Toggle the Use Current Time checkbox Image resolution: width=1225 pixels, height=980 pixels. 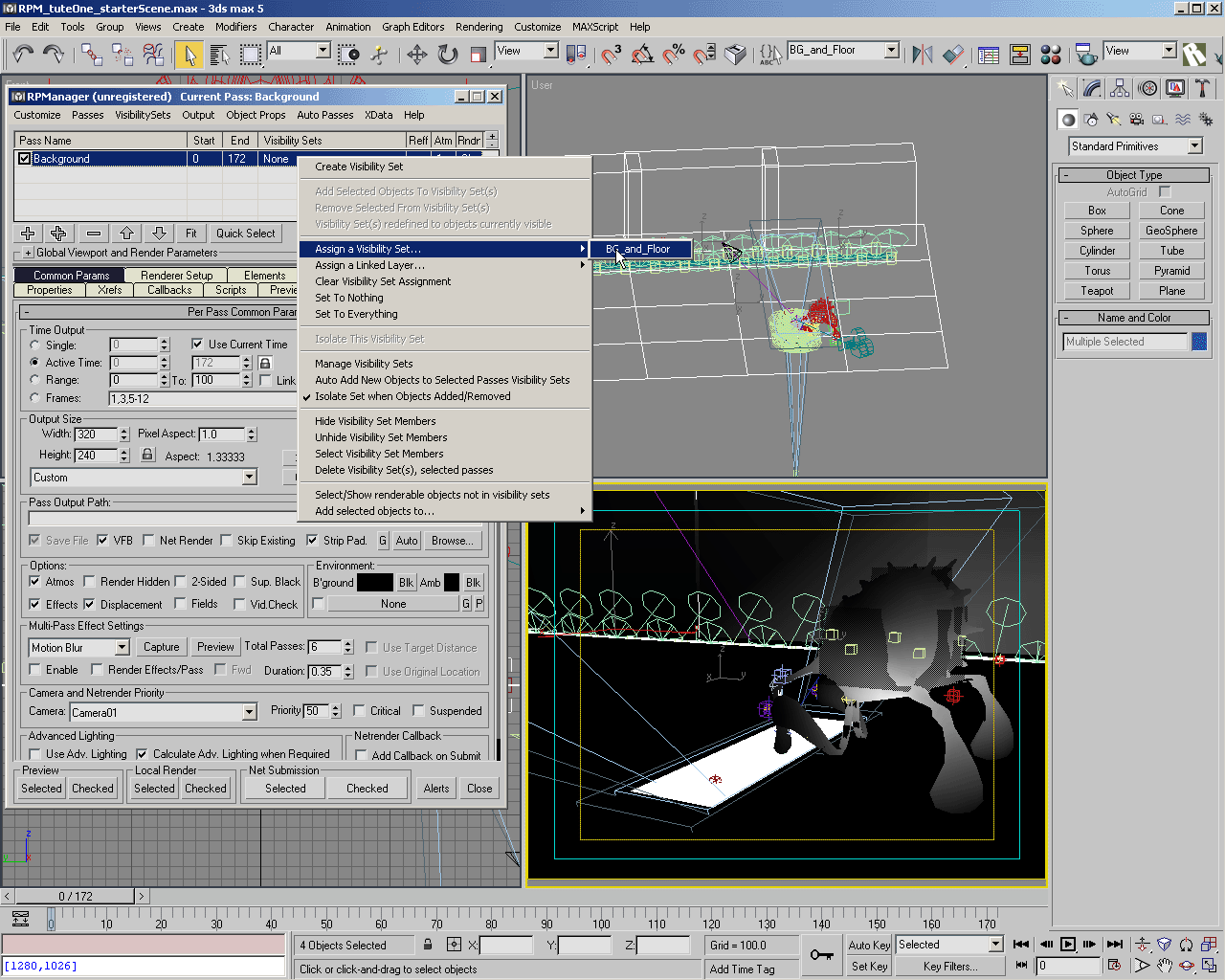pos(197,344)
